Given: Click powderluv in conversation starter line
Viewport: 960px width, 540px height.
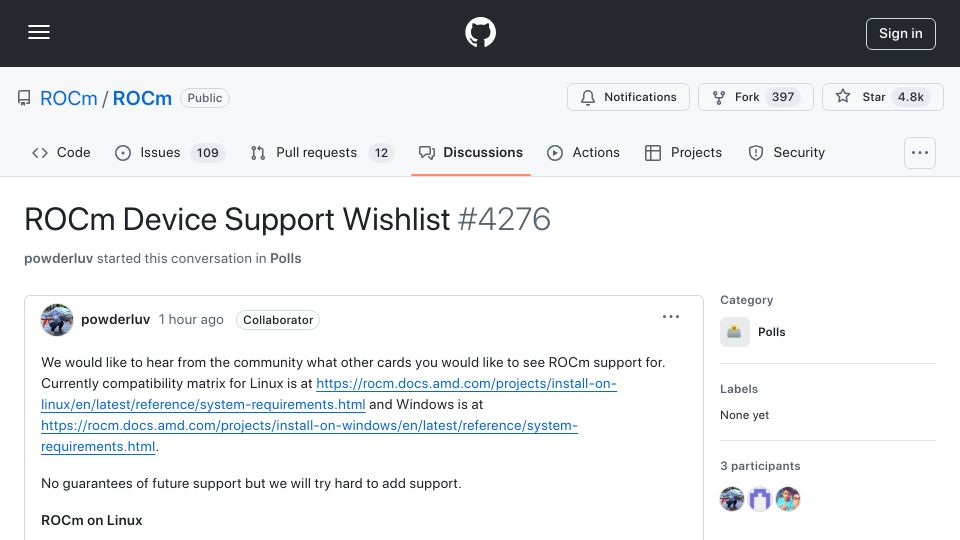Looking at the screenshot, I should coord(59,258).
